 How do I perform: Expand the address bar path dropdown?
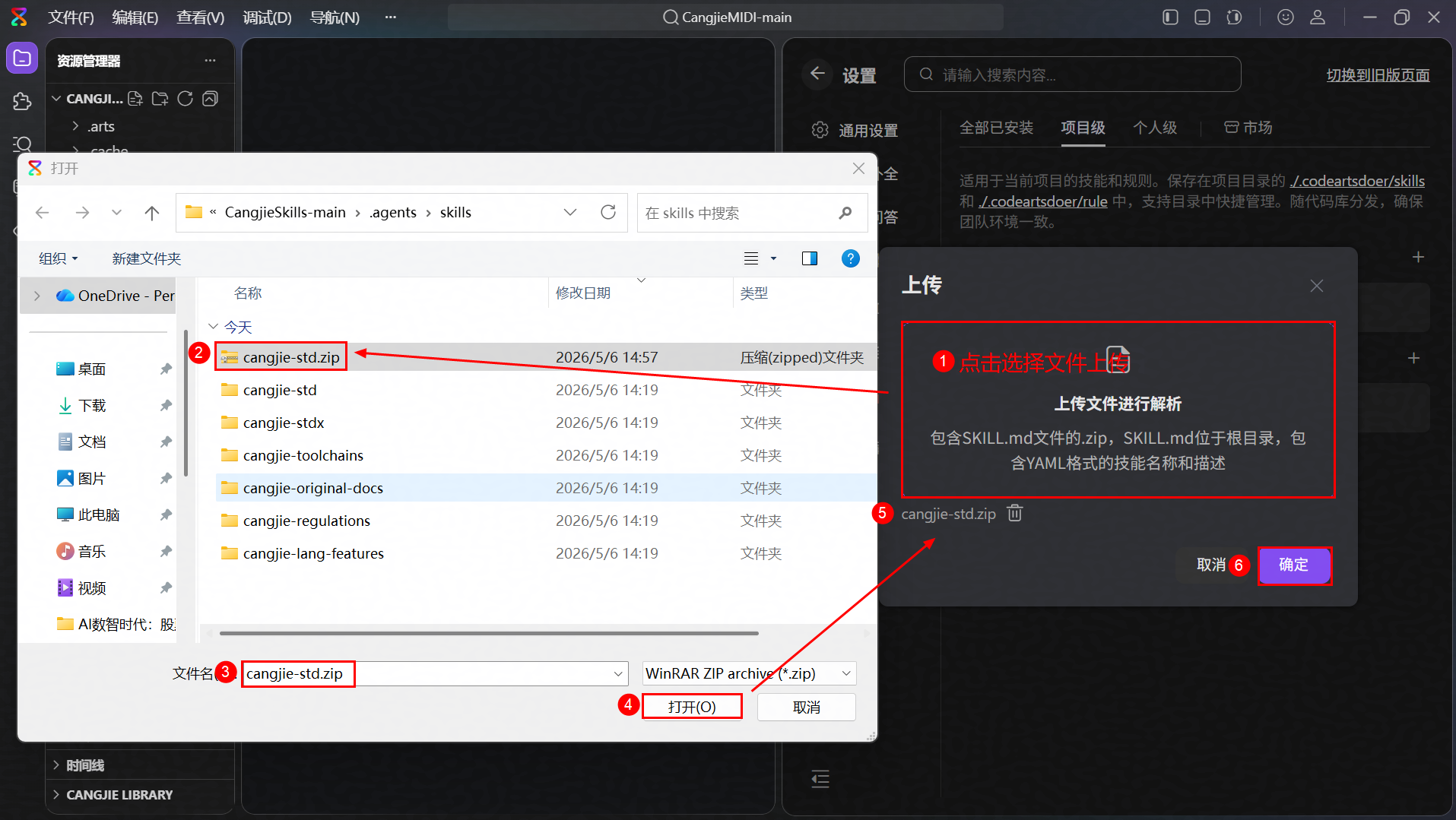(570, 212)
